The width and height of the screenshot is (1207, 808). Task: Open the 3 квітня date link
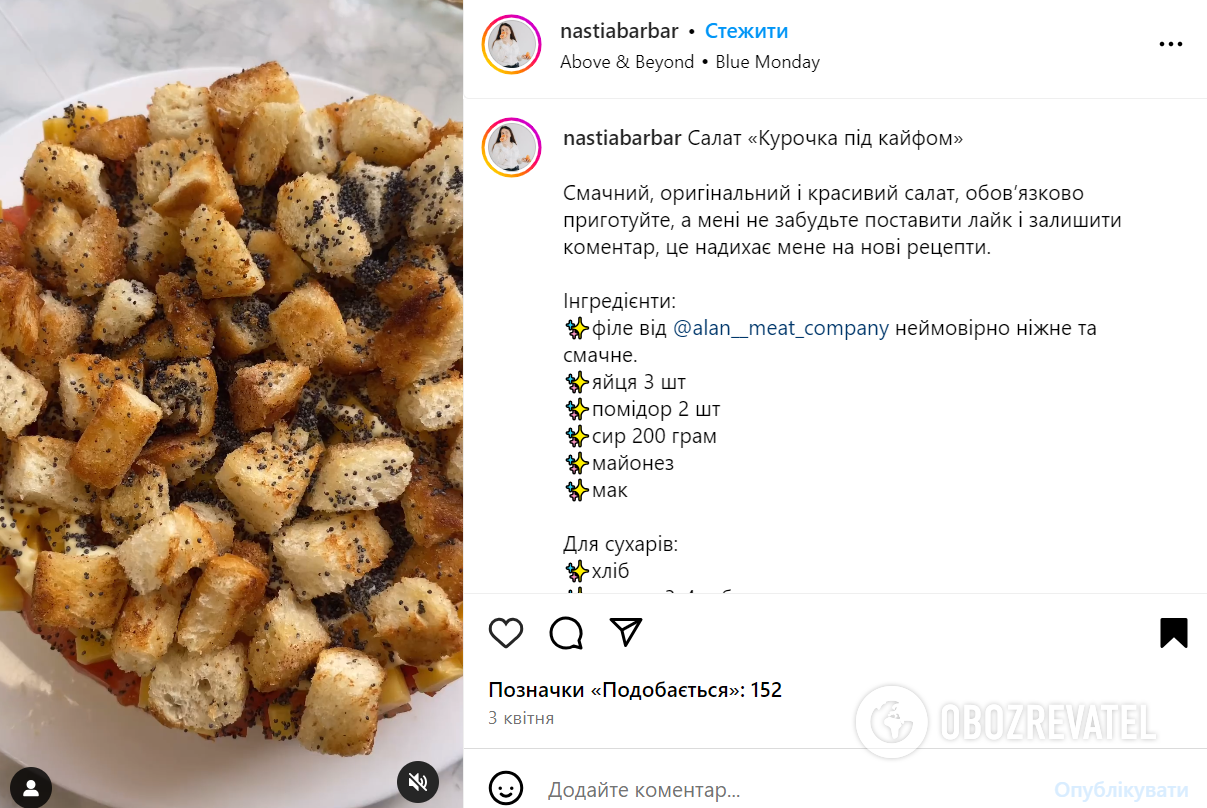pyautogui.click(x=521, y=718)
